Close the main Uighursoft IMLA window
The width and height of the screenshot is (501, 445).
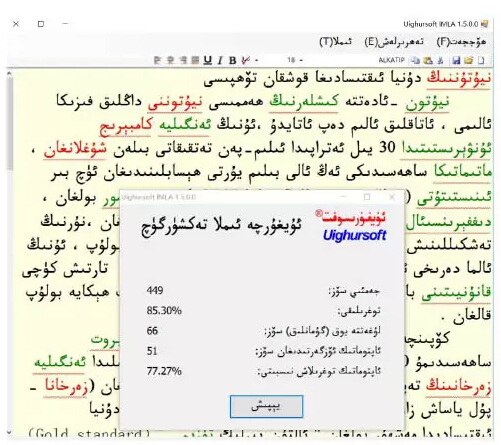click(16, 24)
